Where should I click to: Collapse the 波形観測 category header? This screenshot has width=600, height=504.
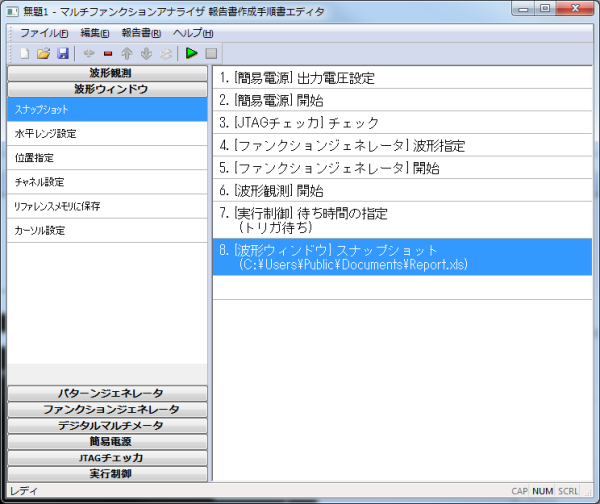click(108, 73)
